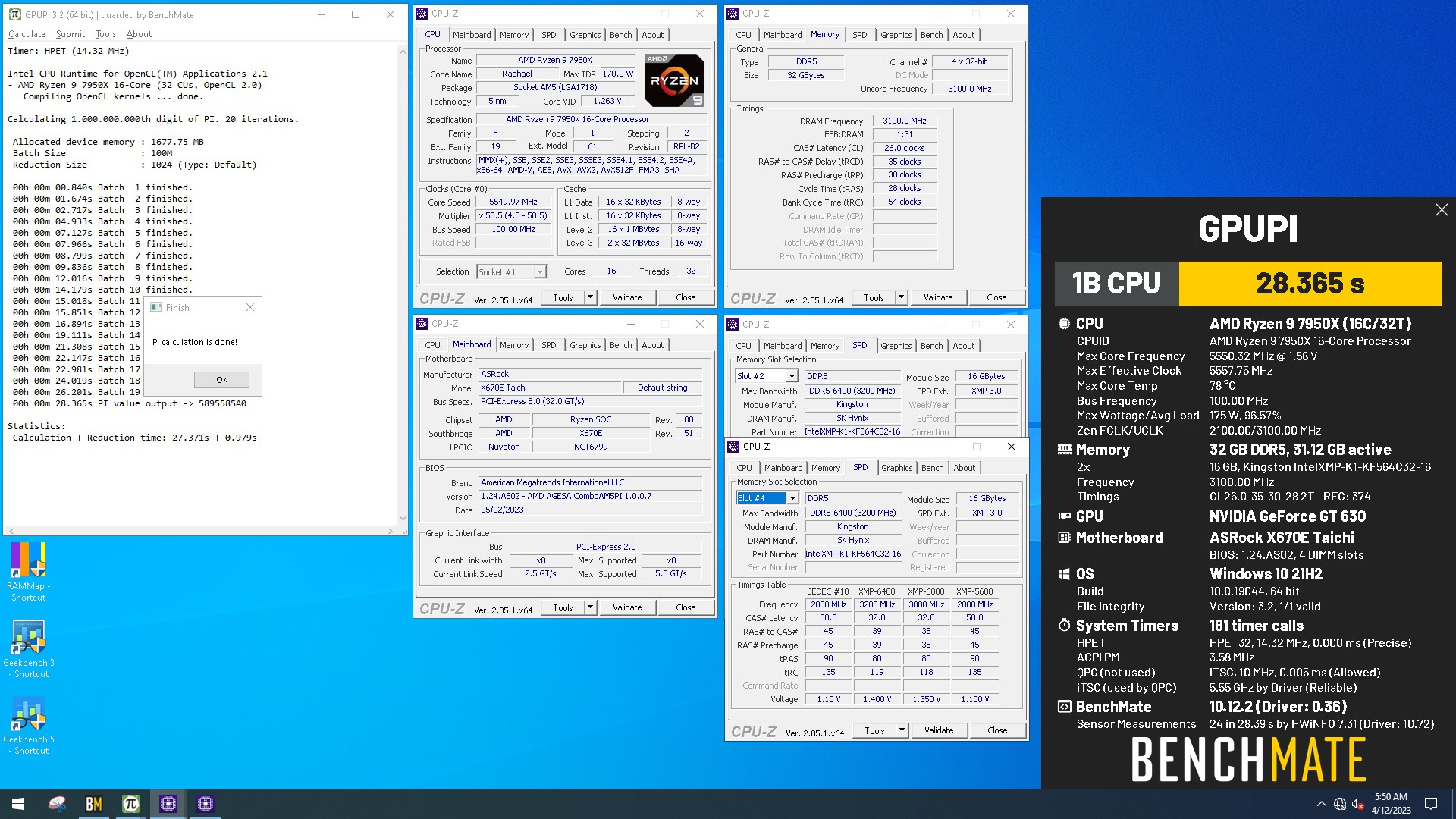Image resolution: width=1456 pixels, height=819 pixels.
Task: Maximize the GPUPI window
Action: point(356,14)
